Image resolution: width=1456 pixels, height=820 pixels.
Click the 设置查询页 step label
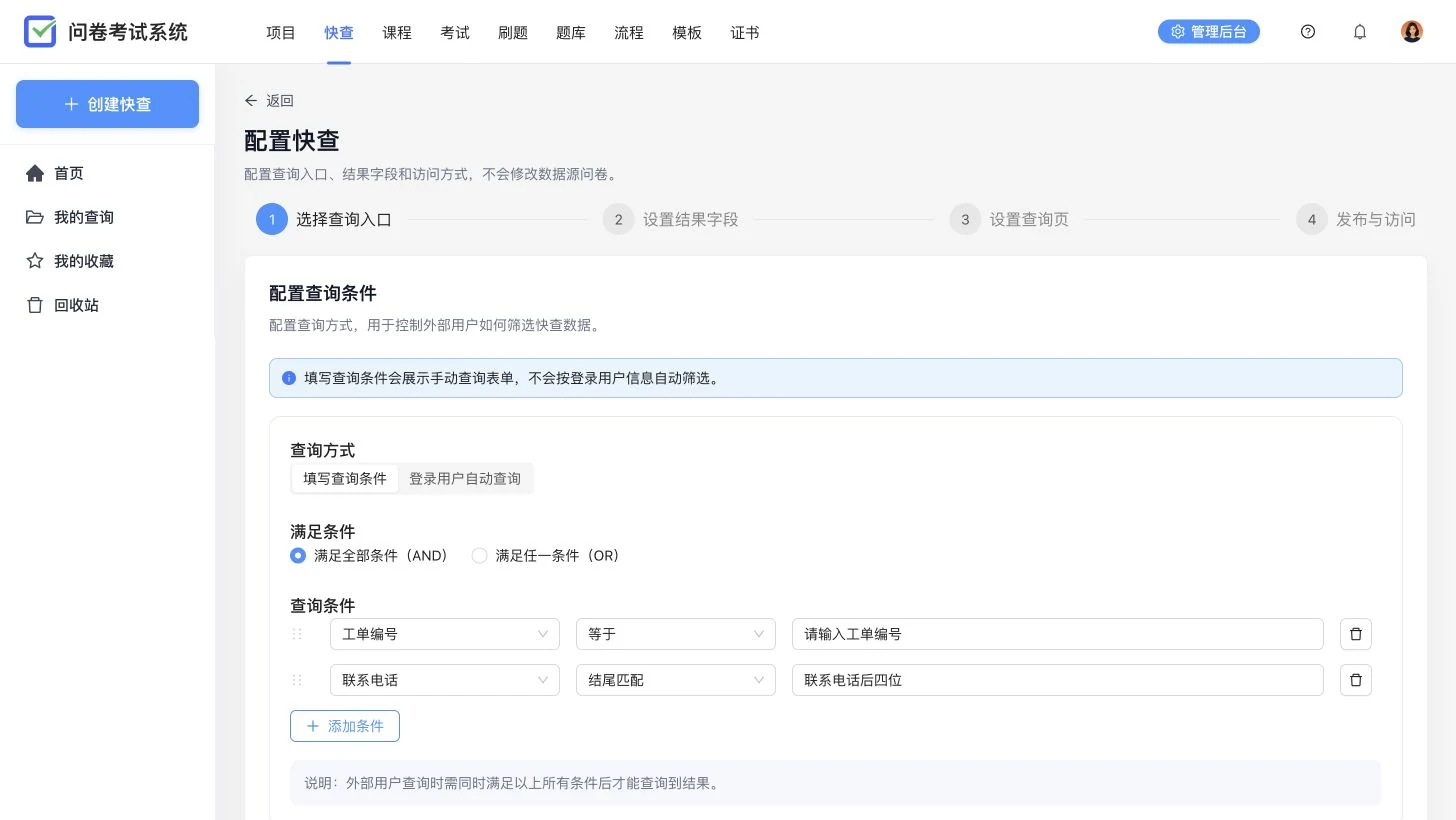click(1029, 220)
